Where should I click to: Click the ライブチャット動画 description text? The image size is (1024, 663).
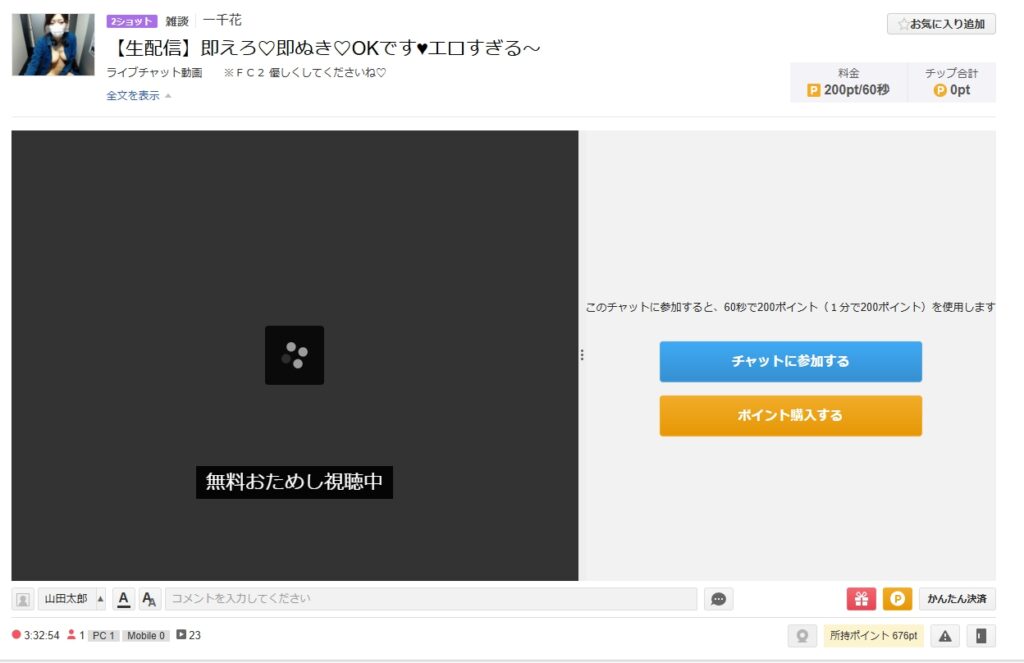[x=154, y=73]
